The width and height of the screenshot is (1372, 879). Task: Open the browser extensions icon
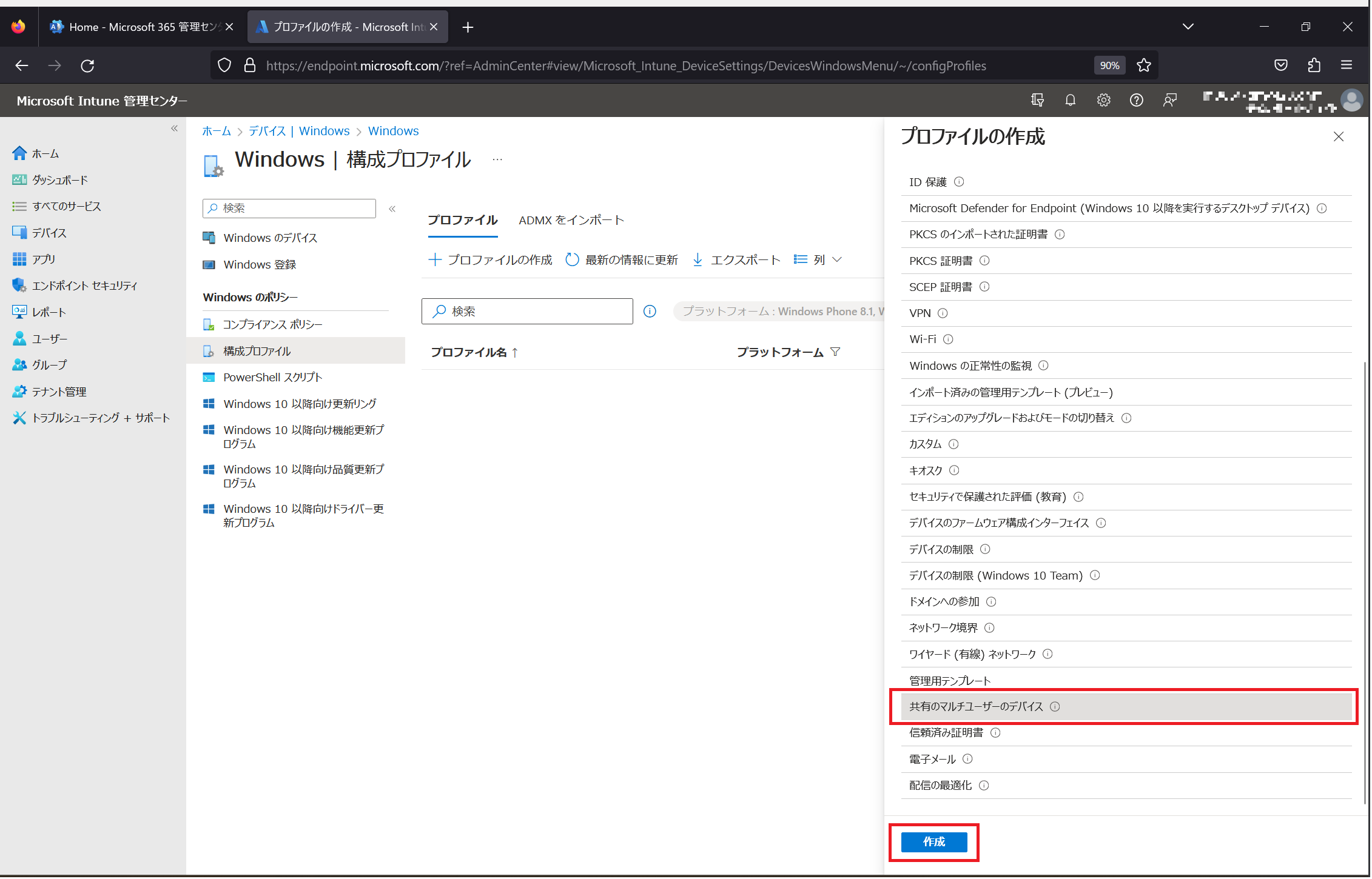[1314, 65]
